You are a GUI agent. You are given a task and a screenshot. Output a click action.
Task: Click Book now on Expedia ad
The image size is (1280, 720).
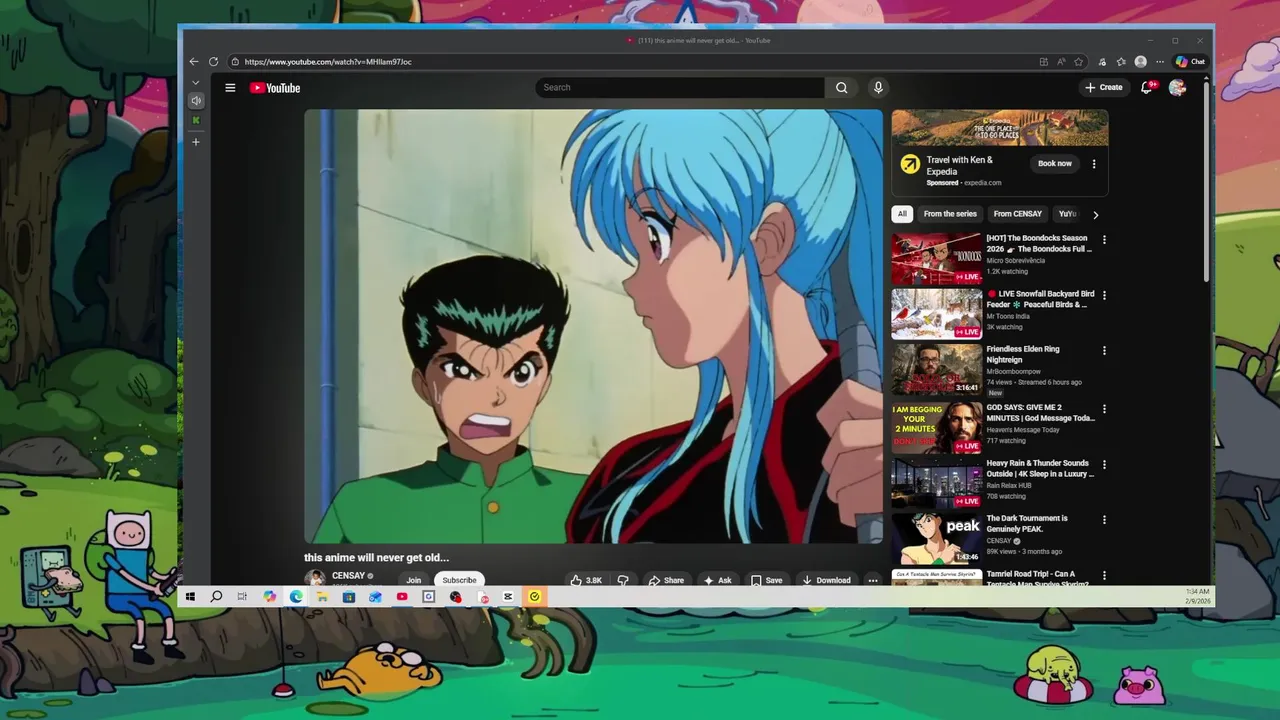click(x=1054, y=164)
